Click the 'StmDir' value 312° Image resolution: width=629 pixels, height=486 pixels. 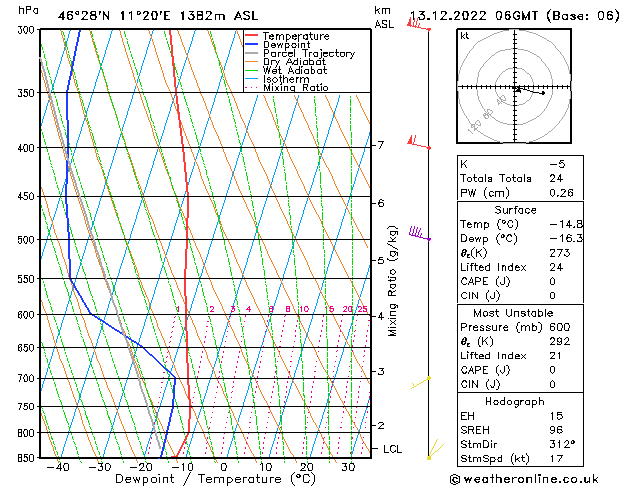point(562,444)
